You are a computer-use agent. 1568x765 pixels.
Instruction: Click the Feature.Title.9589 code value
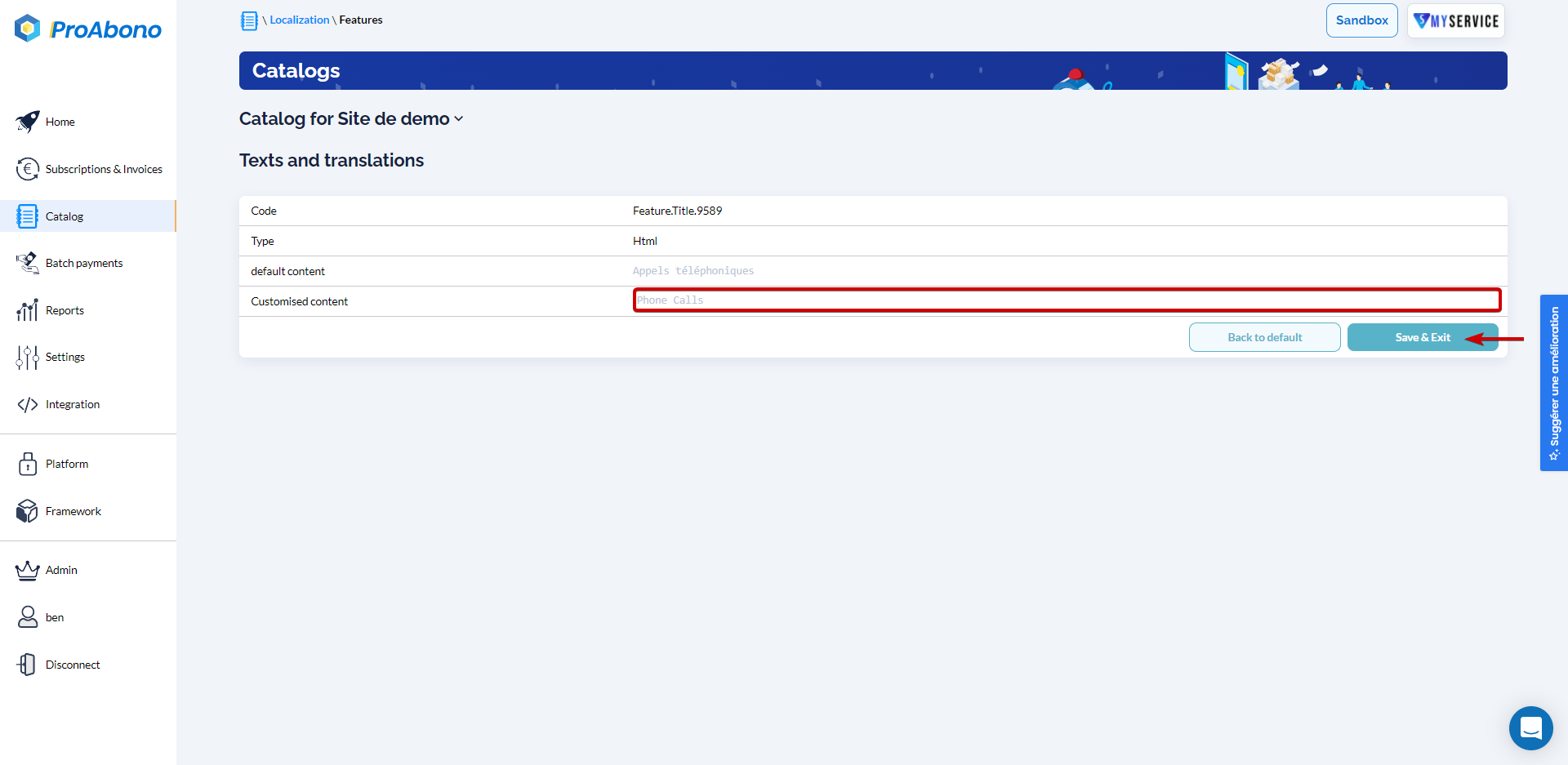678,211
